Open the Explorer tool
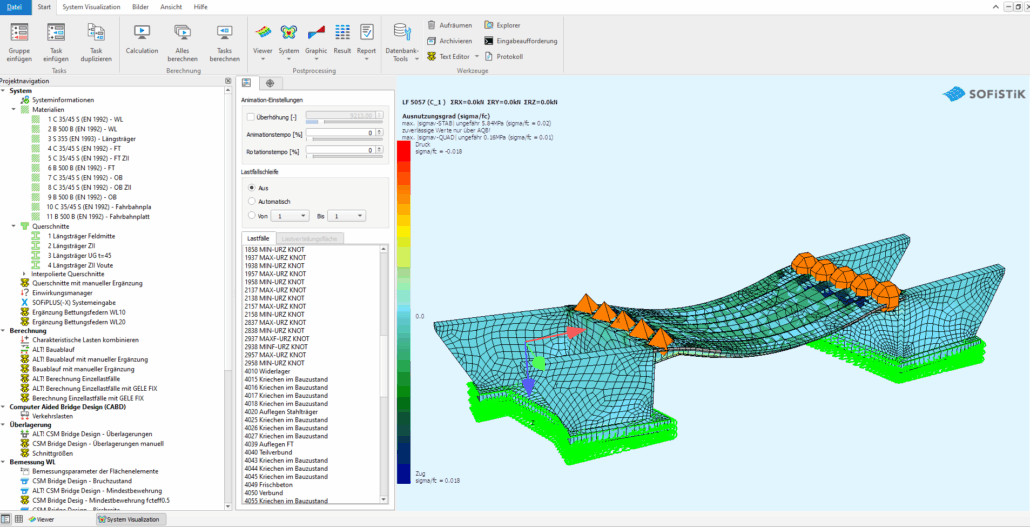The width and height of the screenshot is (1030, 527). pos(503,25)
